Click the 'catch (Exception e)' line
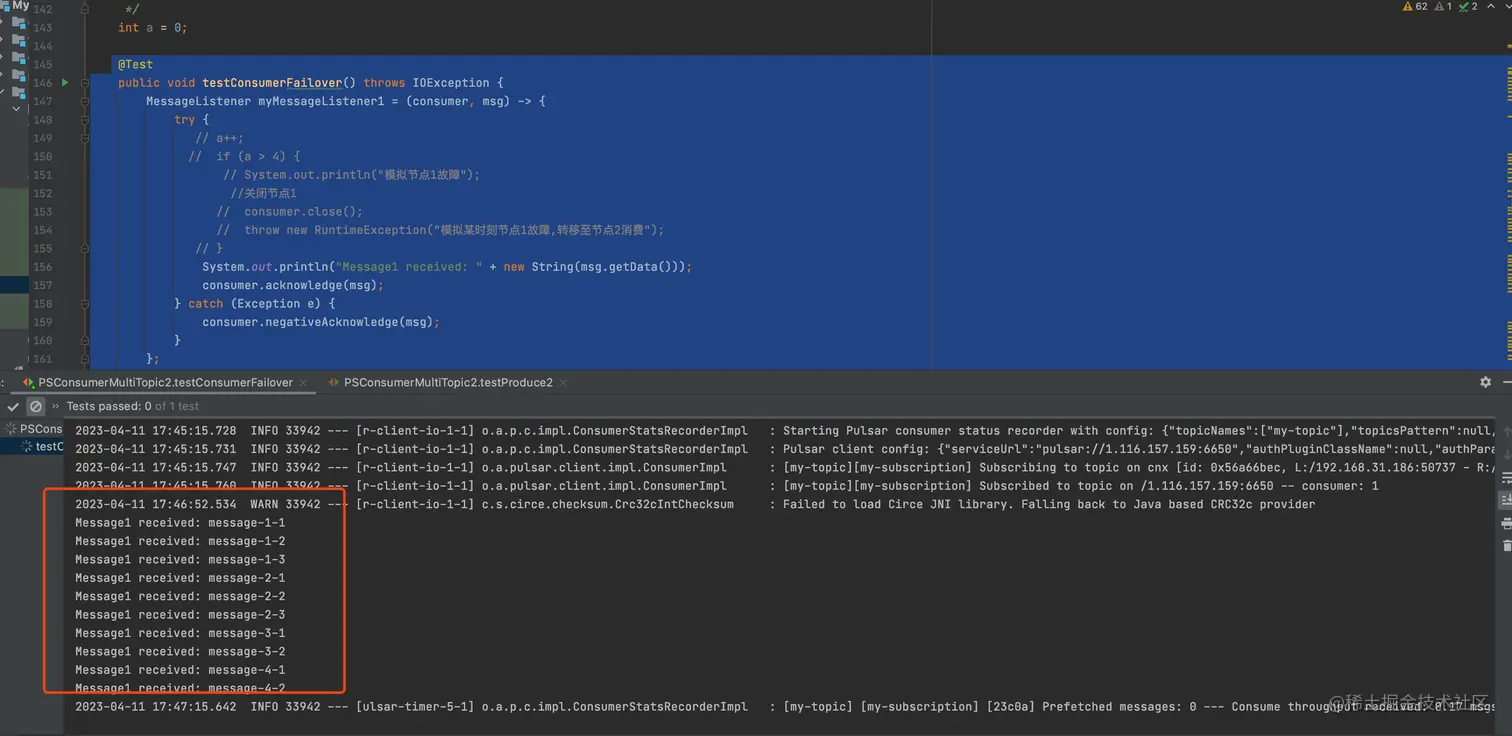 (x=255, y=304)
